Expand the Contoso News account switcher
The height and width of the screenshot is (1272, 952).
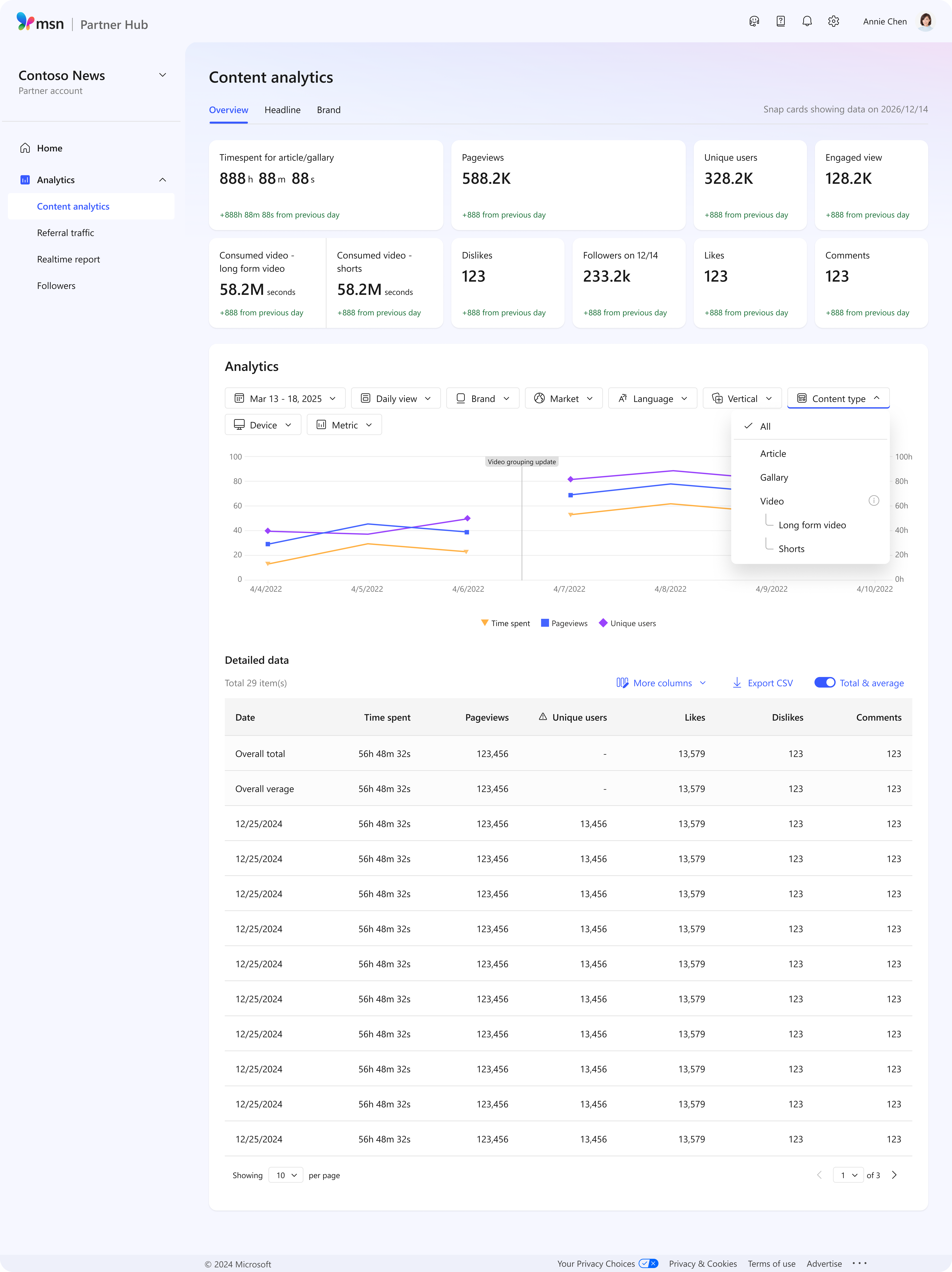click(163, 75)
